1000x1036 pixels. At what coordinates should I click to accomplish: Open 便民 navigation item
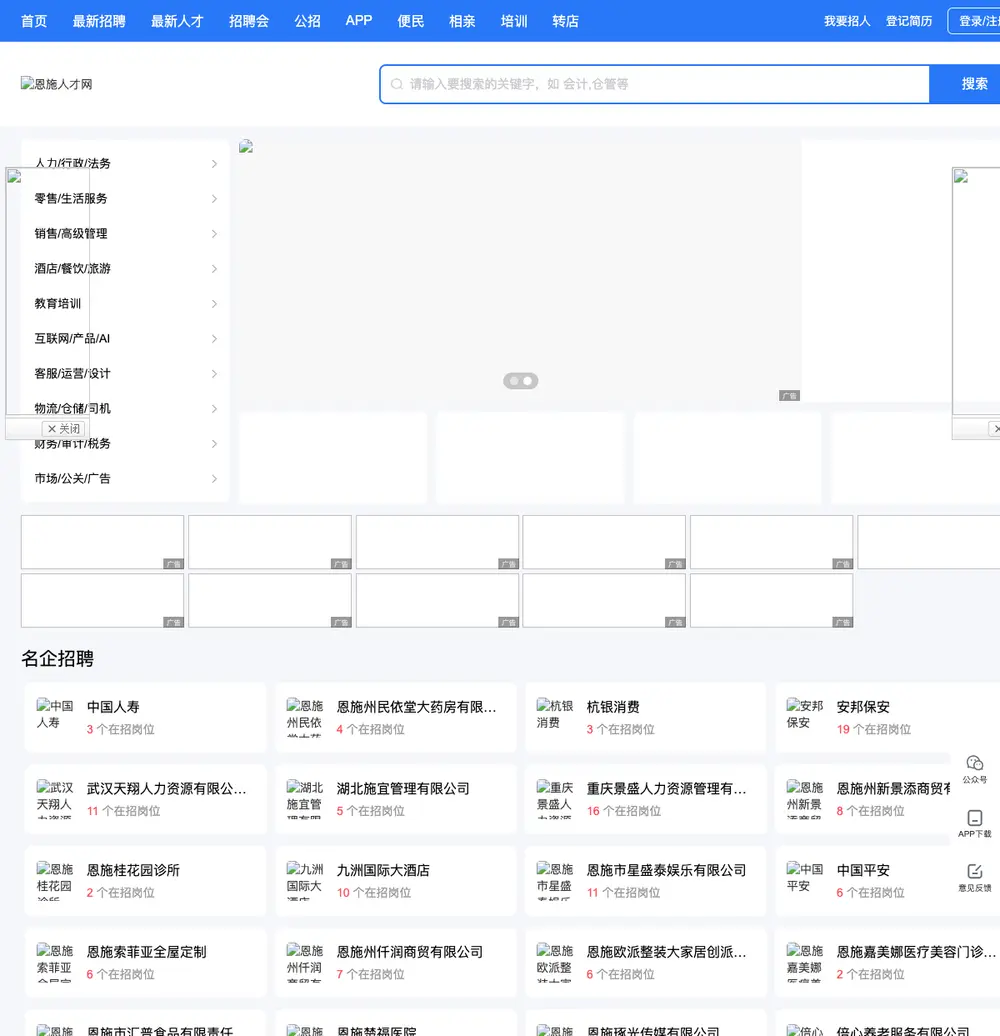(410, 21)
